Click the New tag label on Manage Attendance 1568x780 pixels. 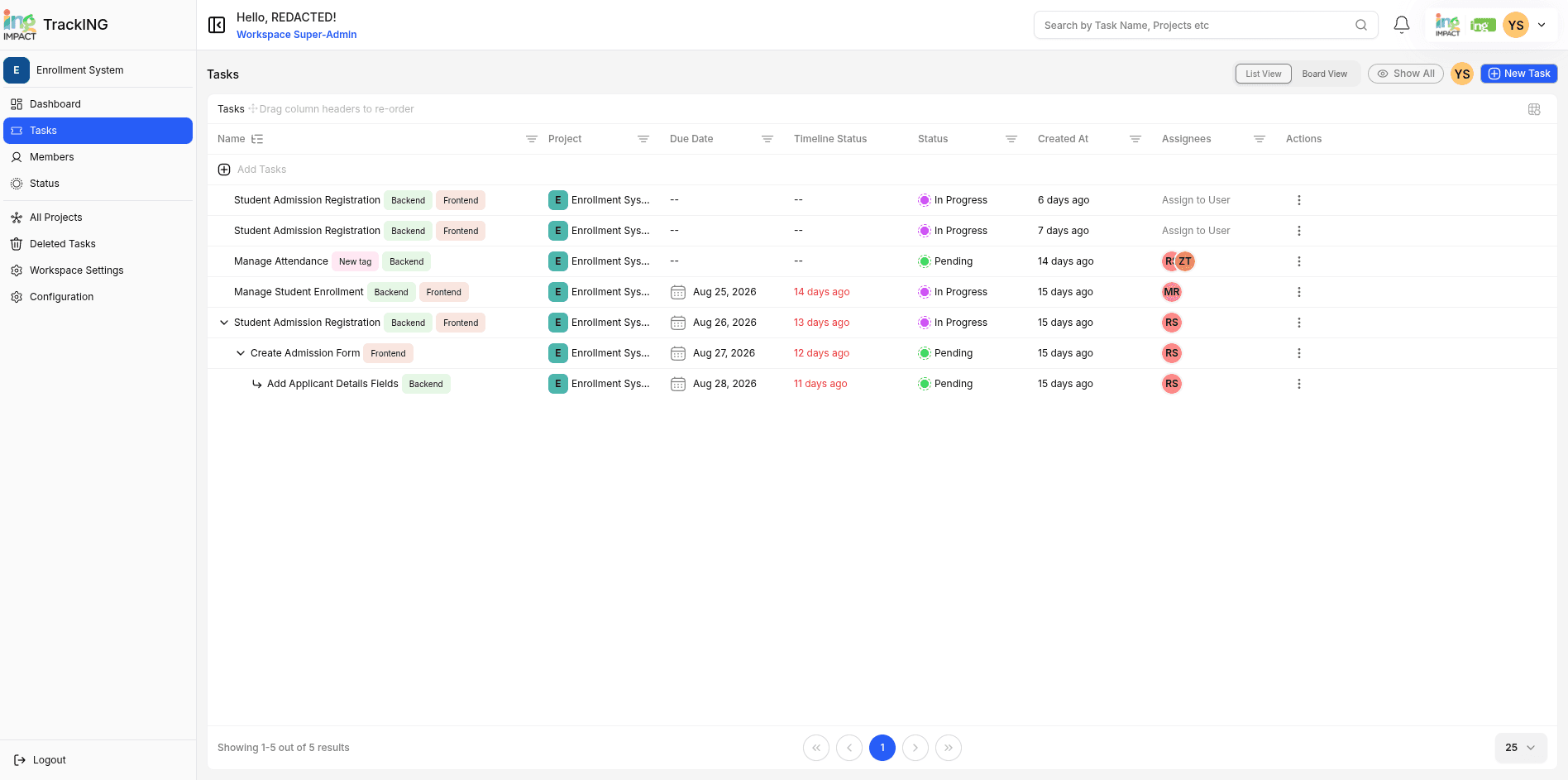(x=356, y=261)
